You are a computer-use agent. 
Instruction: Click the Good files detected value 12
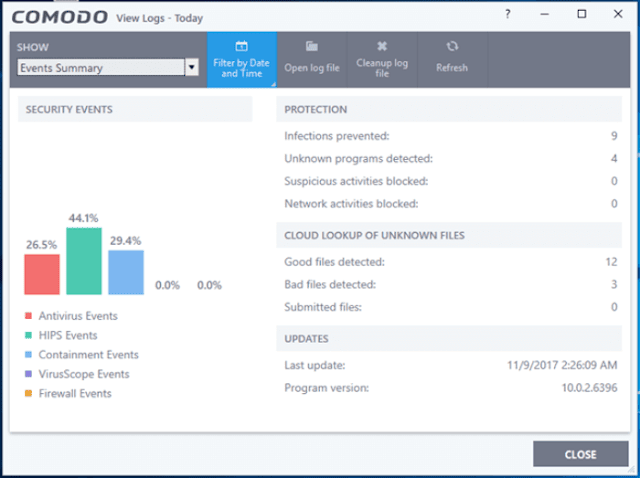pos(611,262)
